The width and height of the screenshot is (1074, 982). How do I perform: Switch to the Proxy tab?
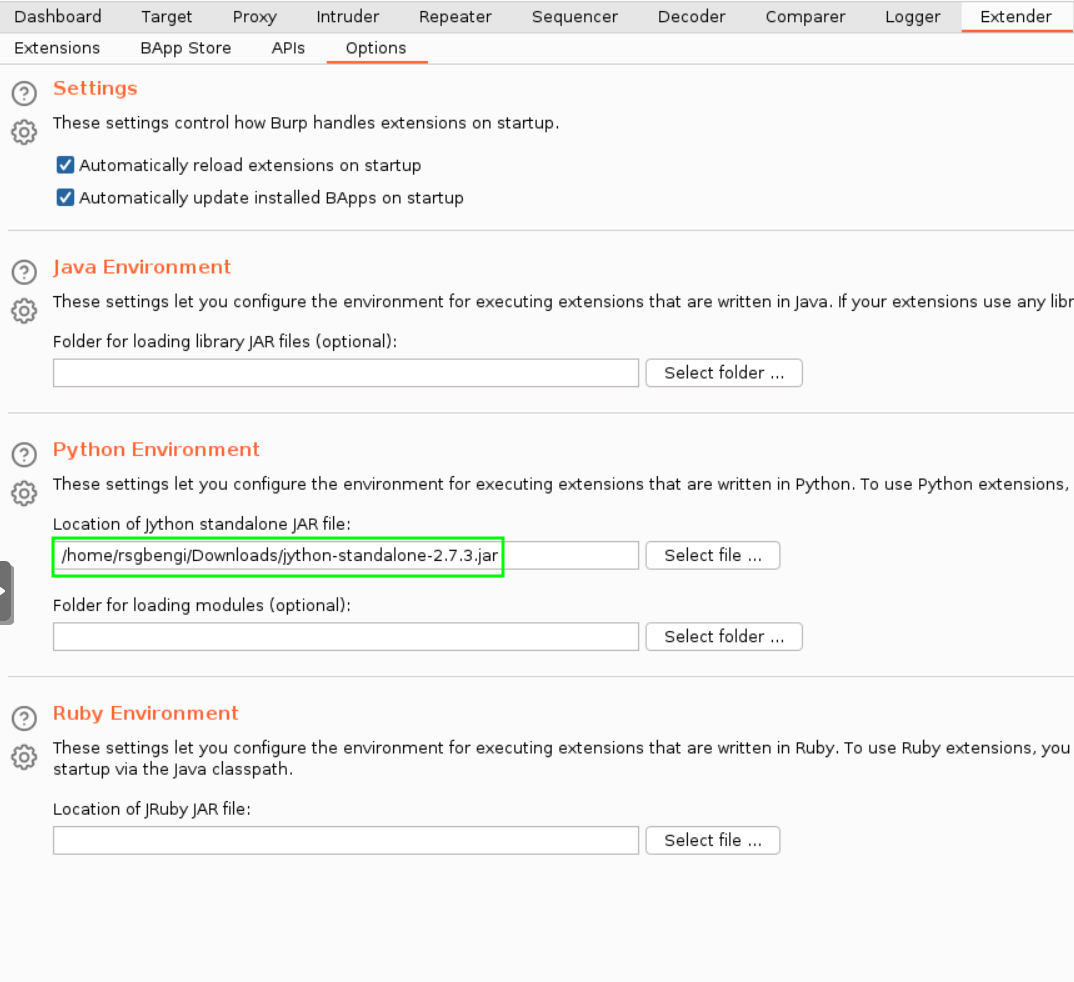tap(254, 17)
